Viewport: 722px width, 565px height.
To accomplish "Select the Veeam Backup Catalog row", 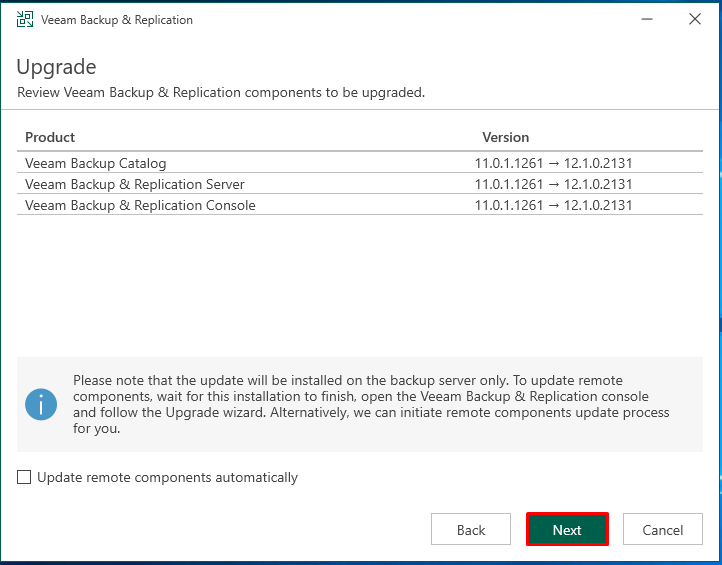I will 360,163.
